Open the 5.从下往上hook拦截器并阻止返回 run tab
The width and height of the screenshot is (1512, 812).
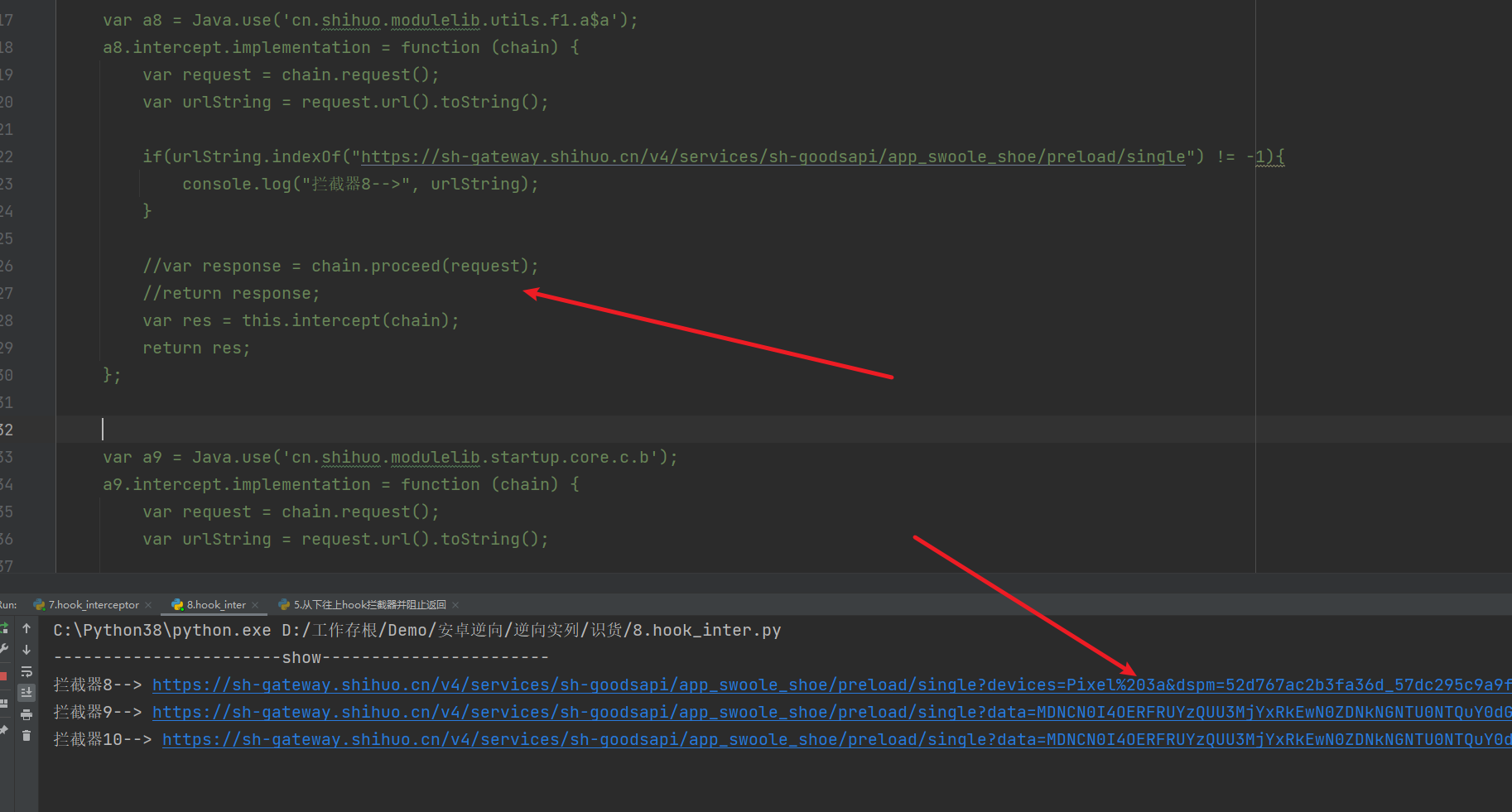[369, 605]
